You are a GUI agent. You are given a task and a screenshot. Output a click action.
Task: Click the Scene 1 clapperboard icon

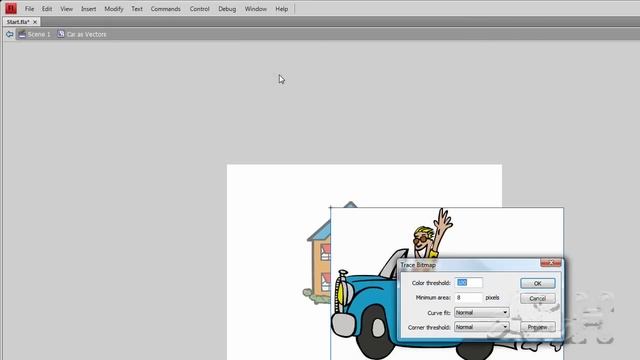click(x=22, y=34)
